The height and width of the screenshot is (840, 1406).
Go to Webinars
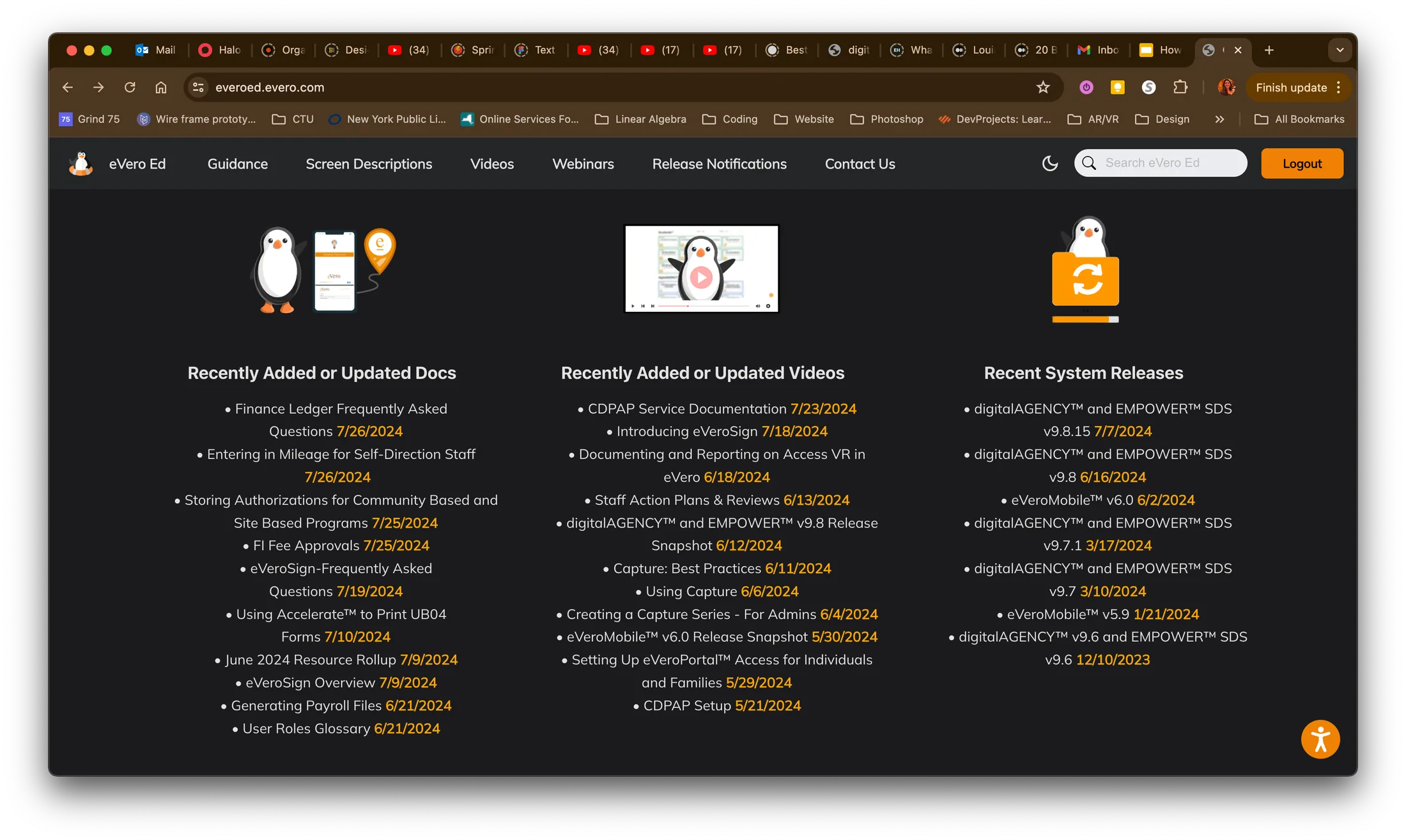pos(583,164)
